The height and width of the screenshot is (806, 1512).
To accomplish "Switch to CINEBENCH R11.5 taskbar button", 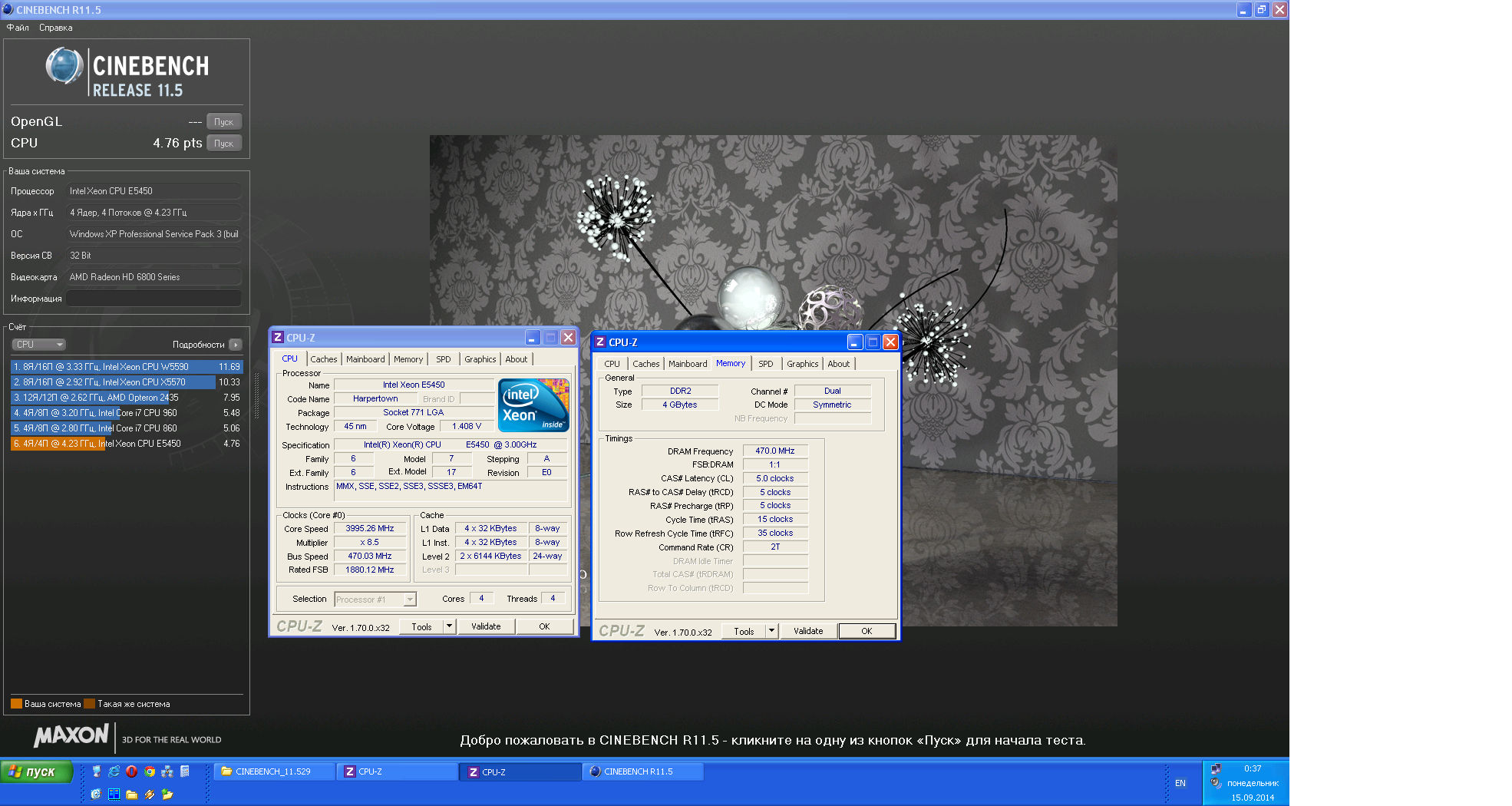I will coord(643,771).
